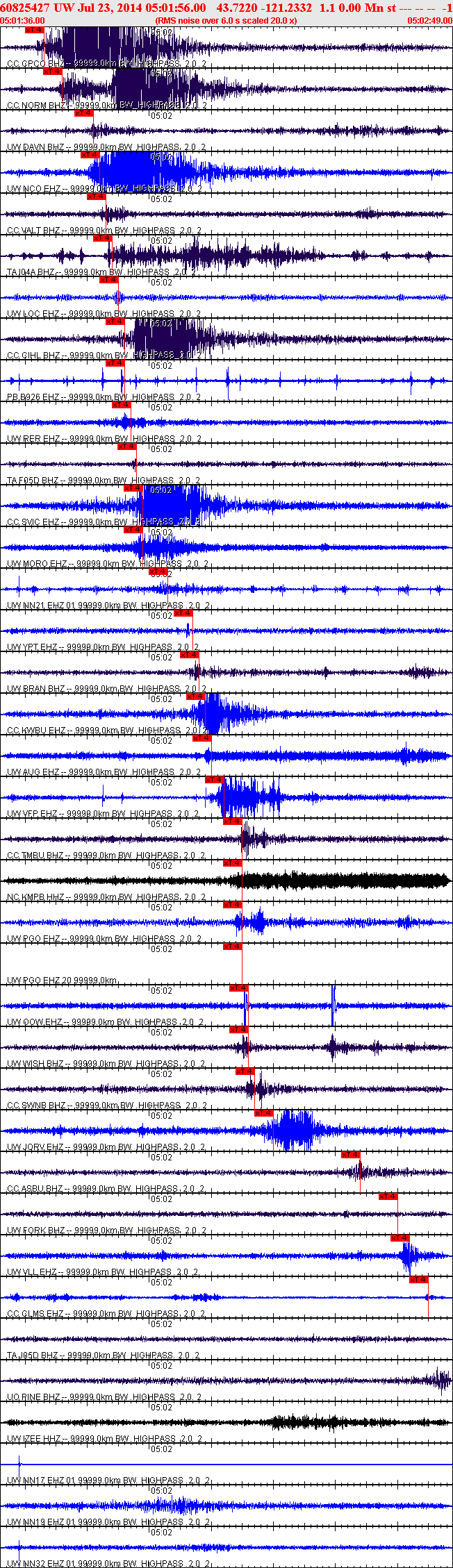Image resolution: width=453 pixels, height=1568 pixels.
Task: Click the red pick flag on the UW JORV trace
Action: 264,1113
